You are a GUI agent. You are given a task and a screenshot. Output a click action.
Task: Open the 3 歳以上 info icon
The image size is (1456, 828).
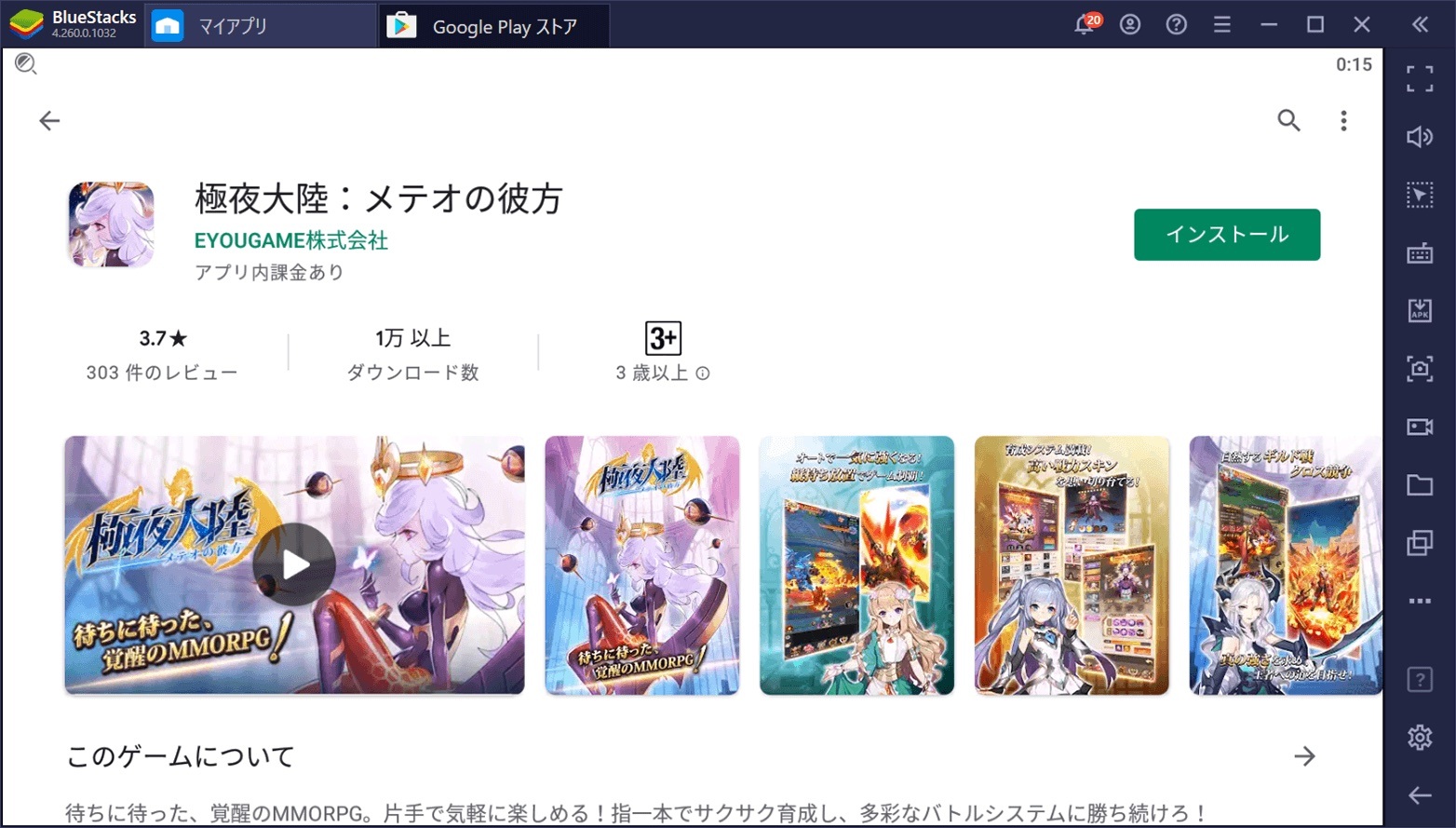[x=703, y=373]
